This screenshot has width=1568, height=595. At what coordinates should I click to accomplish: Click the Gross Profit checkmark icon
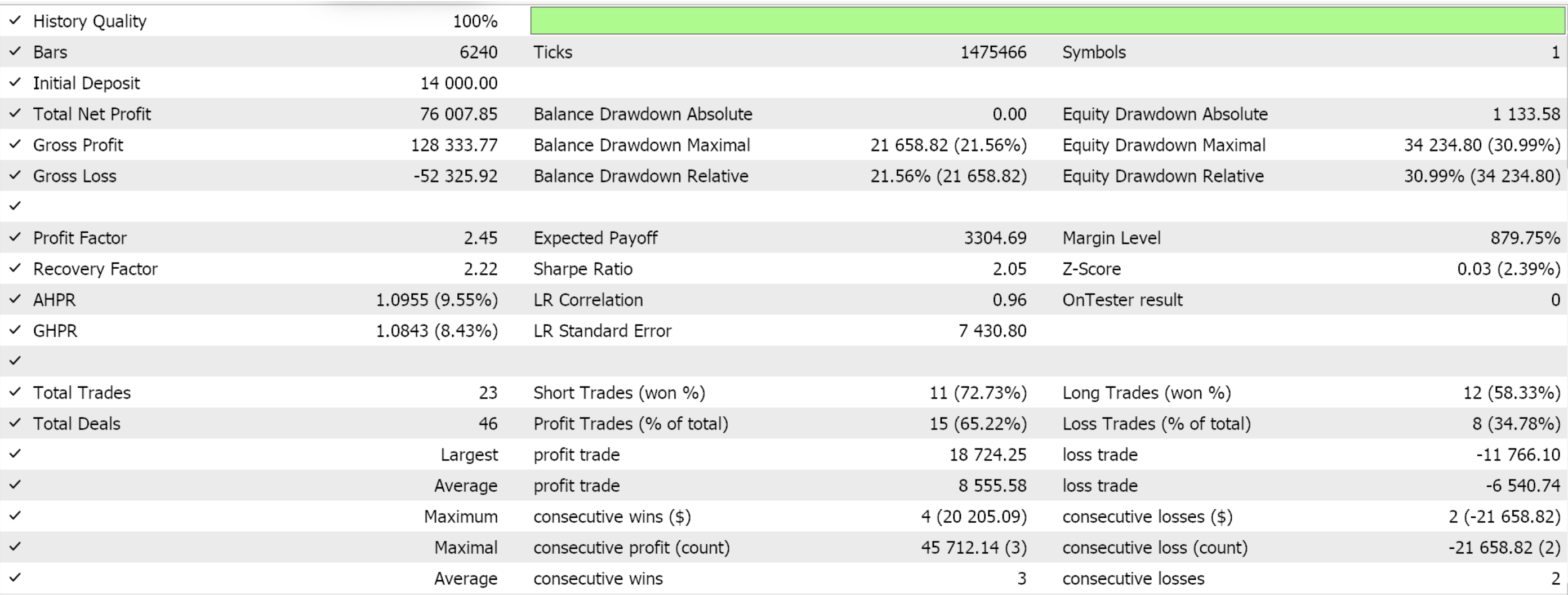15,144
